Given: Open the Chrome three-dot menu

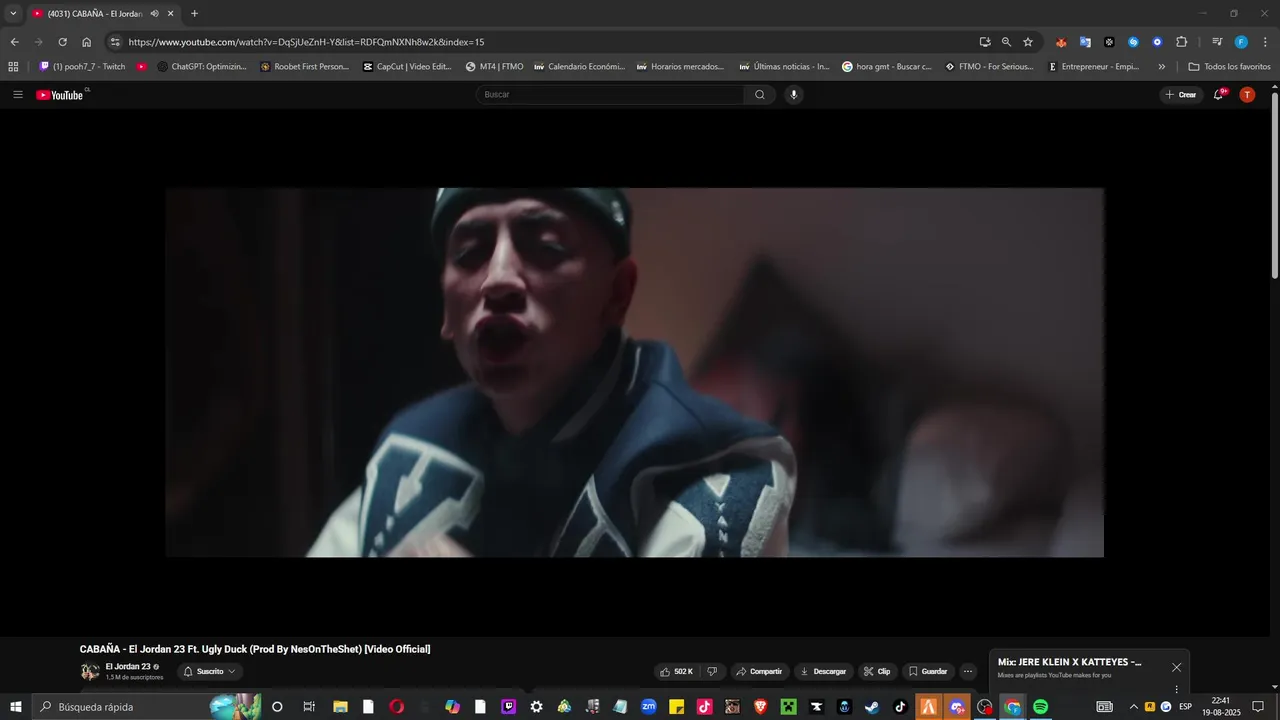Looking at the screenshot, I should 1265,42.
